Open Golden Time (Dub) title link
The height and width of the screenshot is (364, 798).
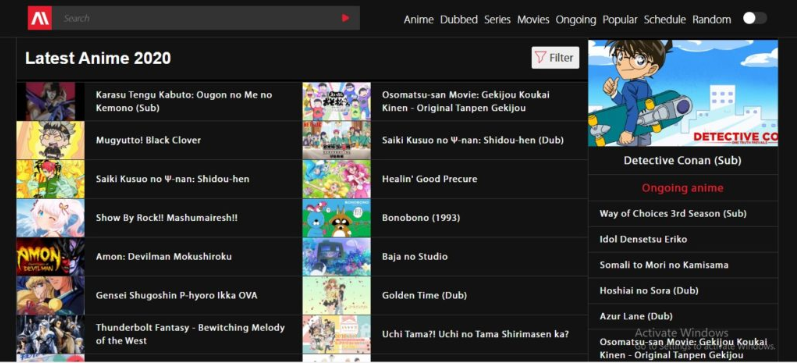pos(424,295)
